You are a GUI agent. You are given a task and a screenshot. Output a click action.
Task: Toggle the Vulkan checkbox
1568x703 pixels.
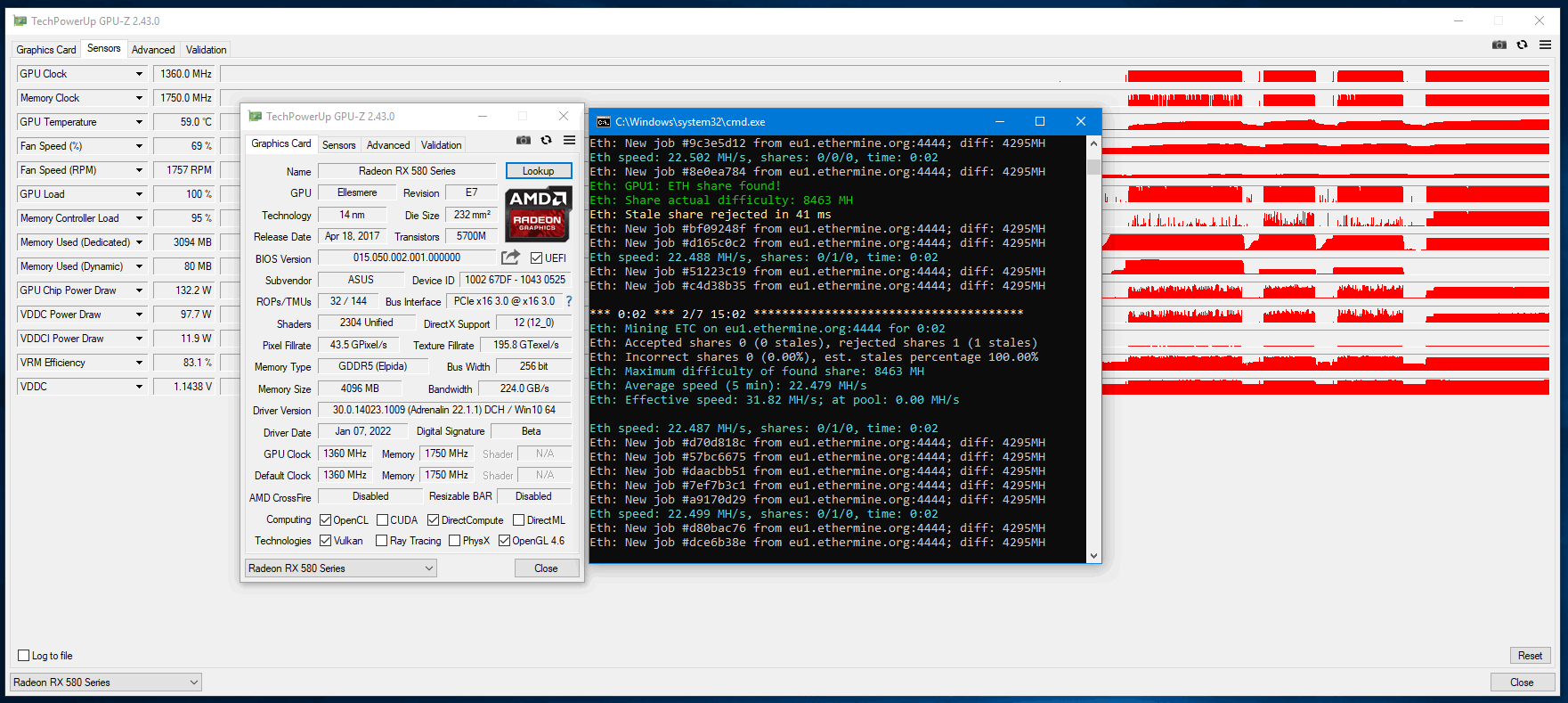[x=326, y=541]
